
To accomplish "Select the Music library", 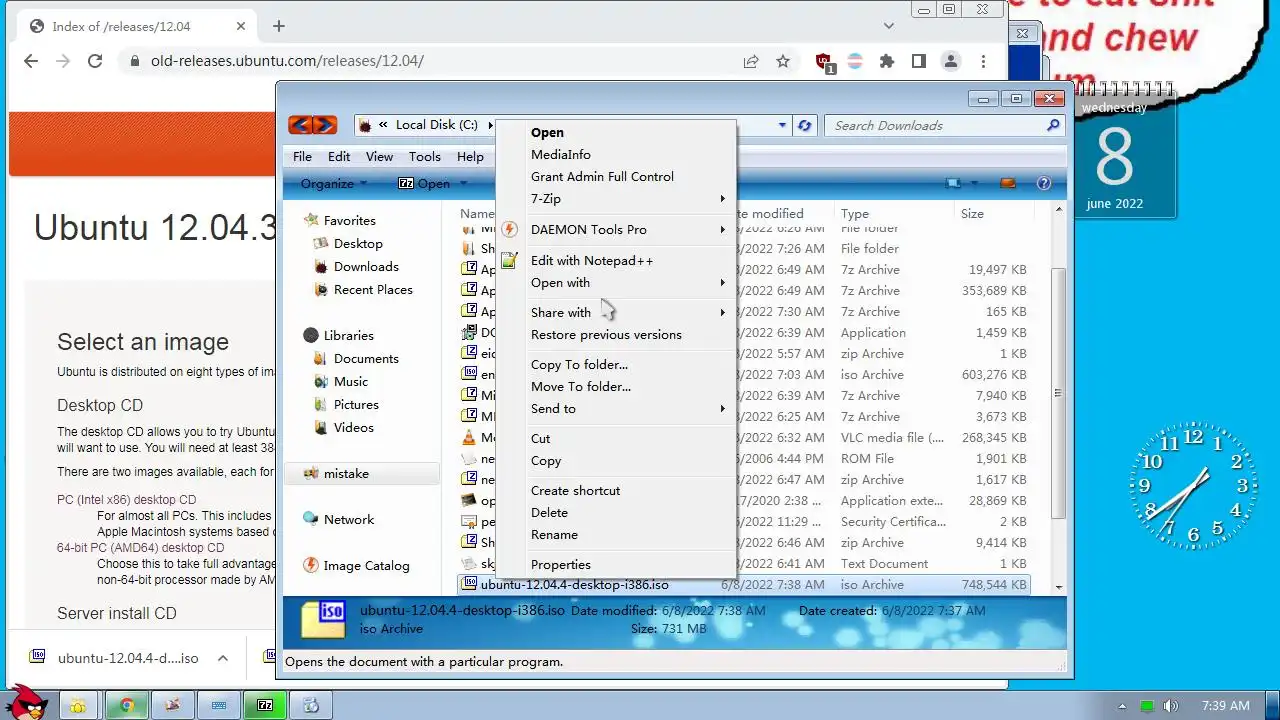I will point(351,381).
